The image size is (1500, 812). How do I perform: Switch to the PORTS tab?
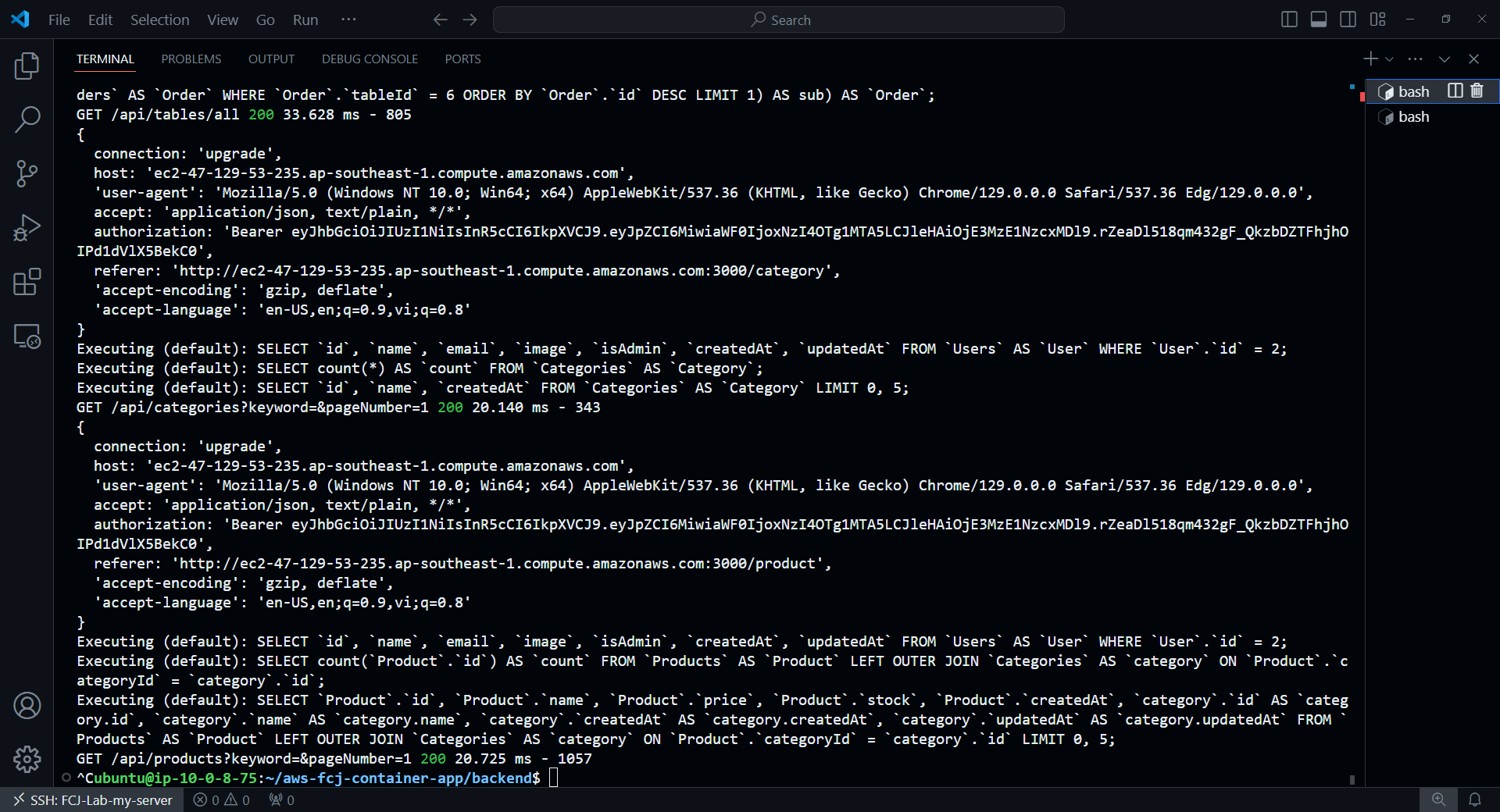point(462,59)
